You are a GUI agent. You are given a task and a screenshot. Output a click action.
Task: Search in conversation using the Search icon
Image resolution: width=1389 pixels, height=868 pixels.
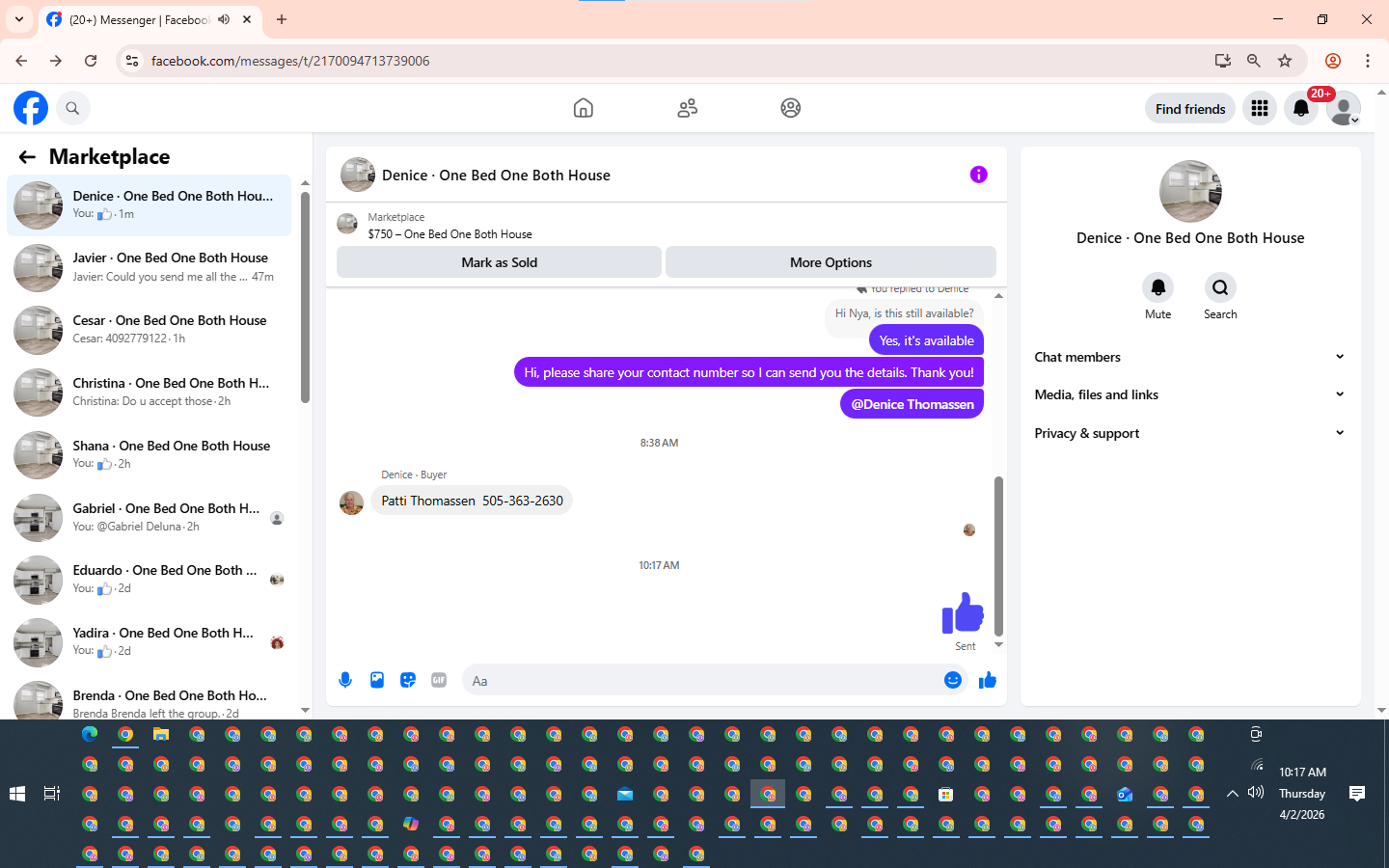pyautogui.click(x=1220, y=287)
